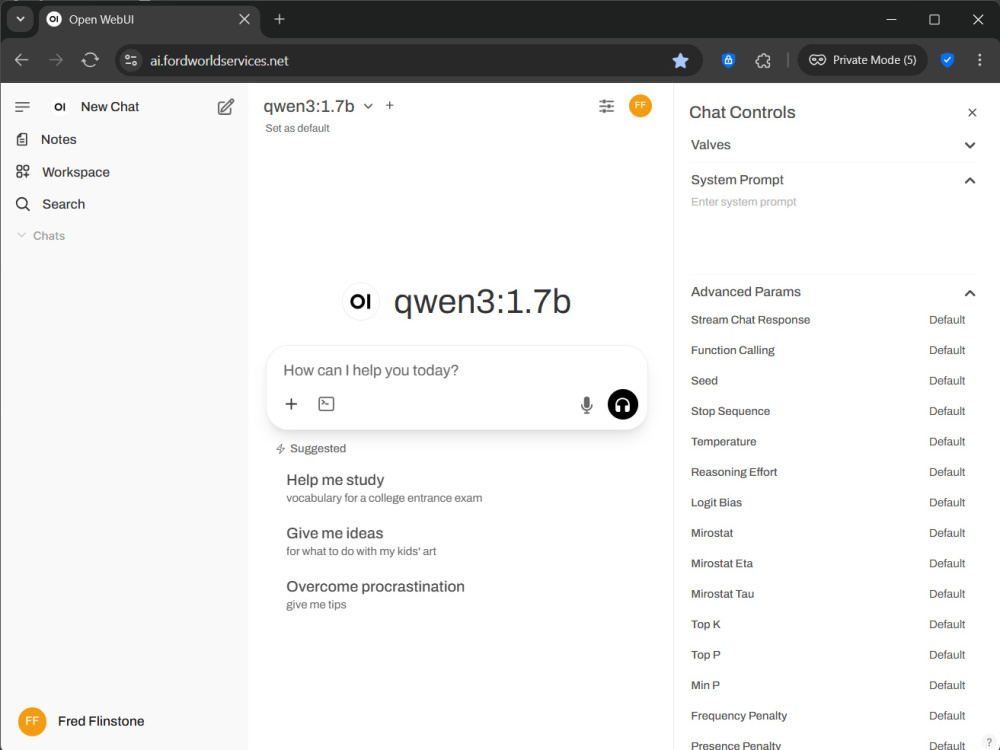Open the browser extensions puzzle icon
The width and height of the screenshot is (1000, 750).
click(x=763, y=61)
